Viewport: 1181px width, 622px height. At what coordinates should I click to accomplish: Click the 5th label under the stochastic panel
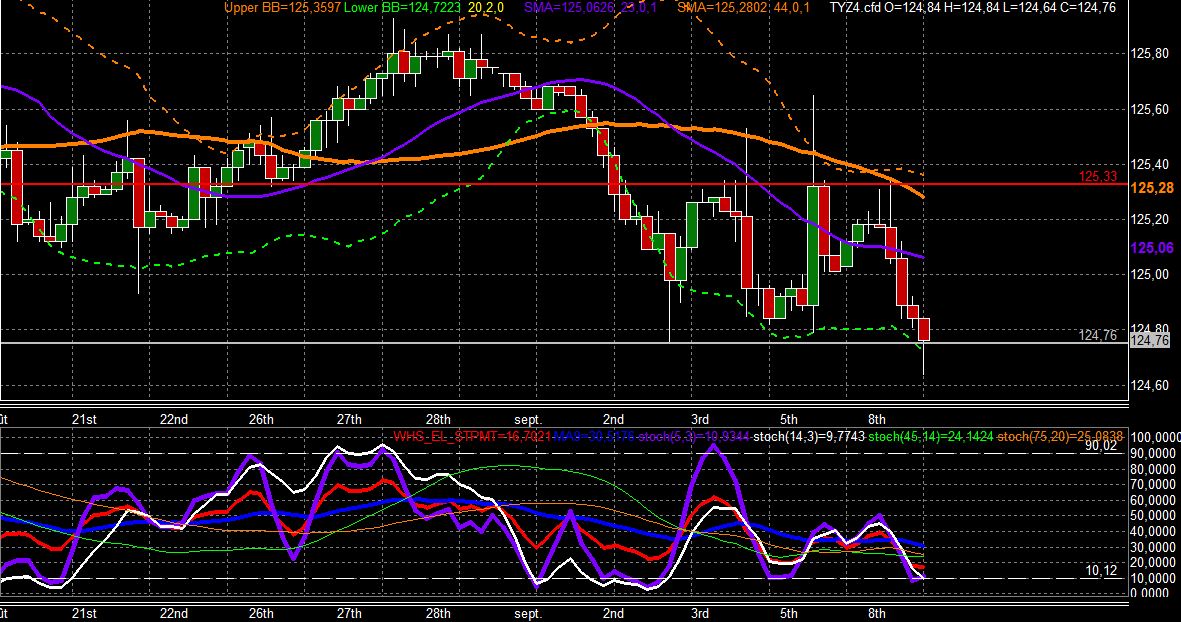click(789, 613)
